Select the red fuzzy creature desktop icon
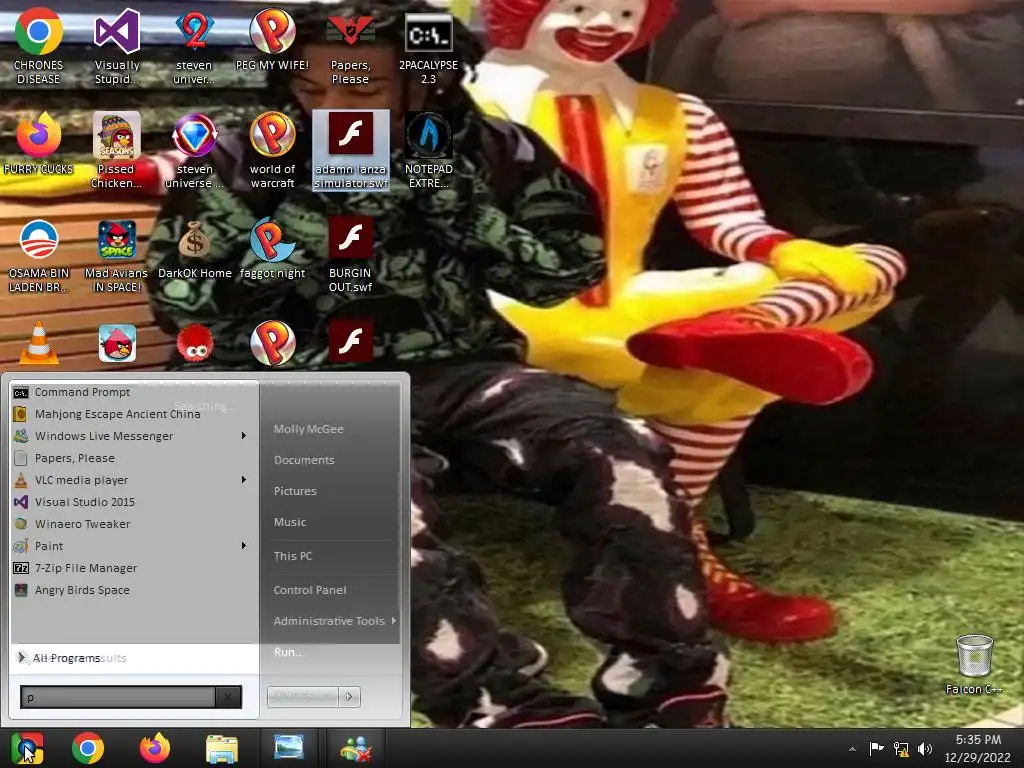Image resolution: width=1024 pixels, height=768 pixels. click(x=195, y=344)
